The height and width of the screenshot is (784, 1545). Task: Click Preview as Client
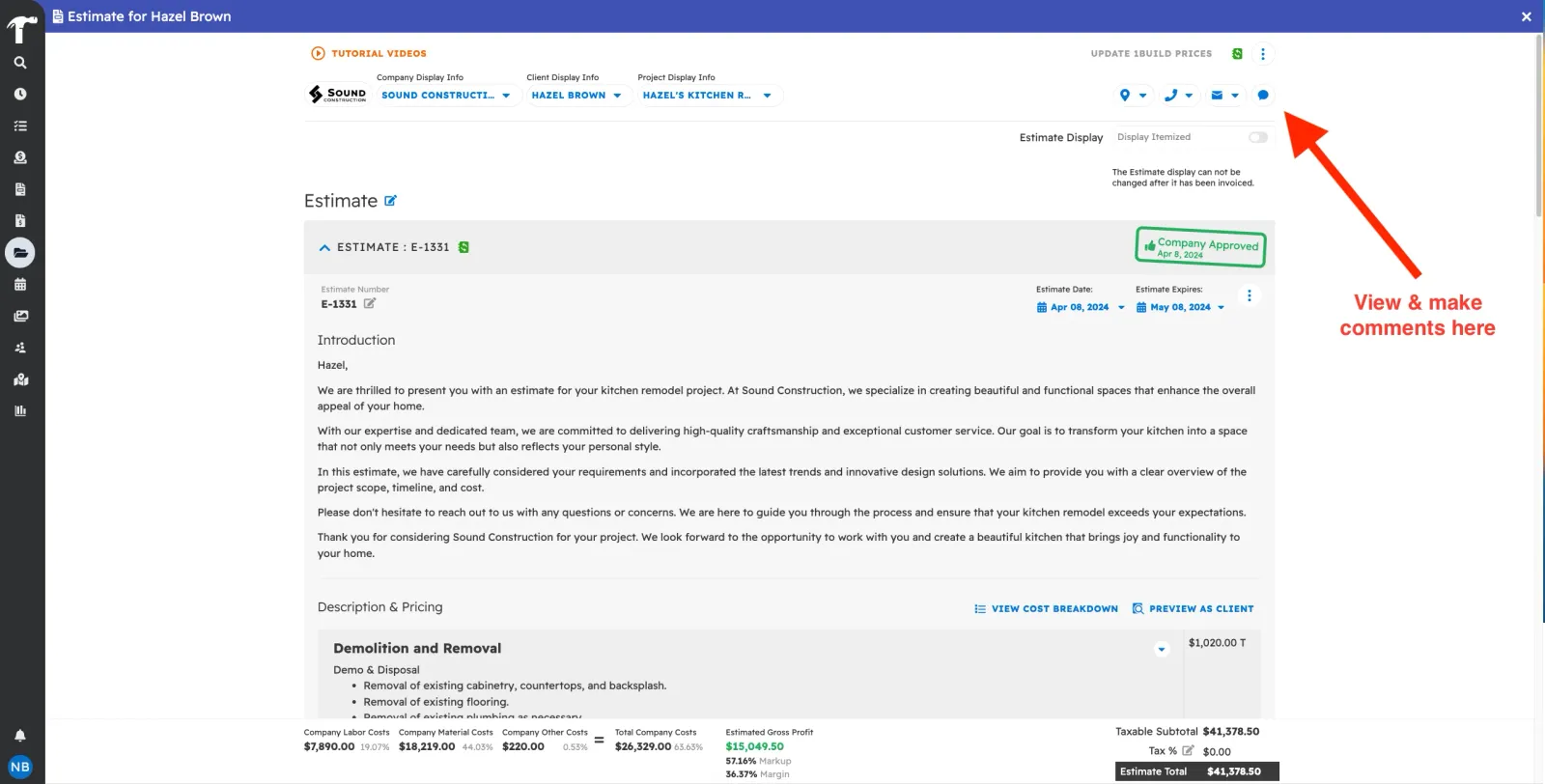1193,609
